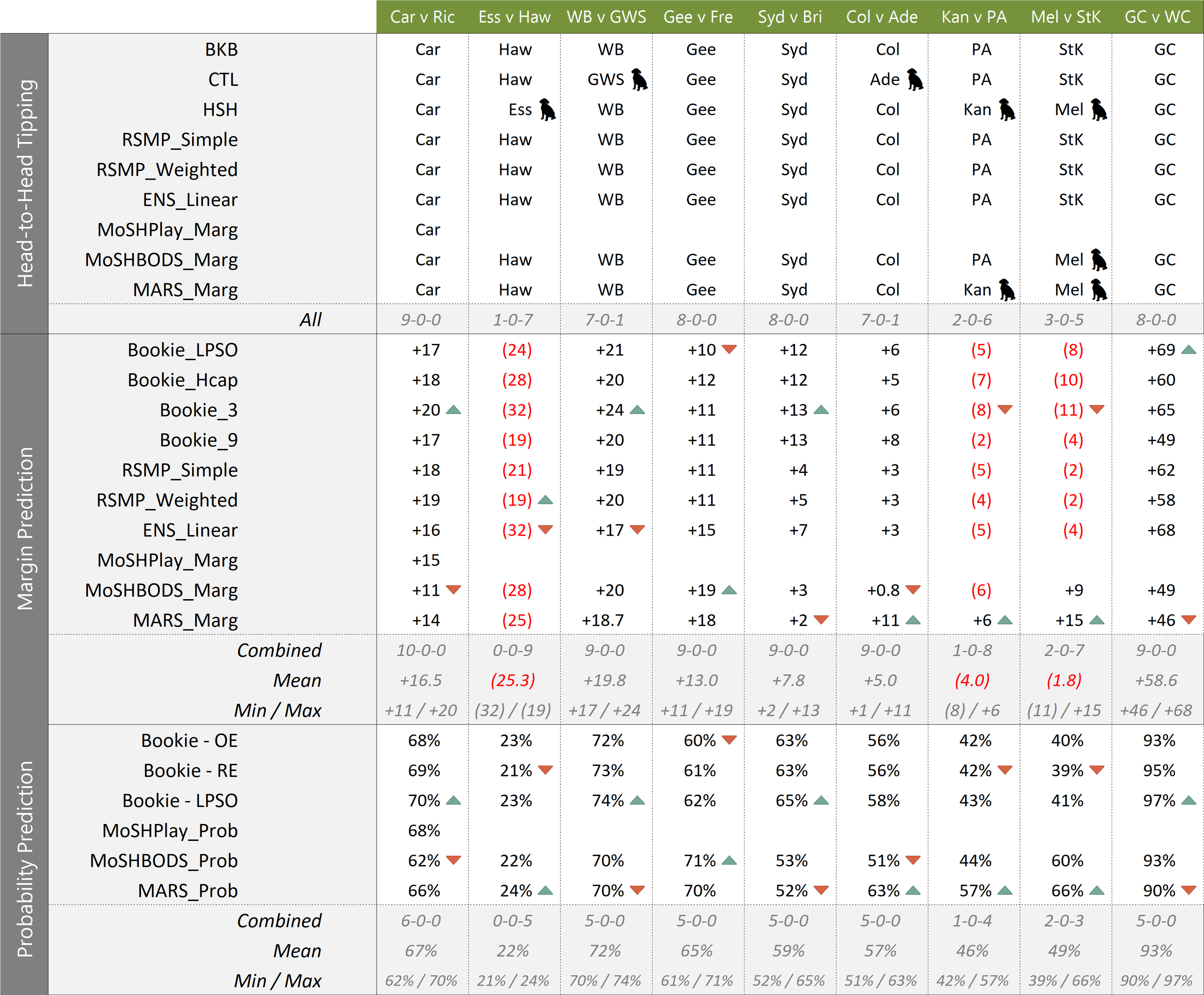This screenshot has height=995, width=1204.
Task: Click the dog icon beside HSH's Ess tip
Action: (x=547, y=109)
